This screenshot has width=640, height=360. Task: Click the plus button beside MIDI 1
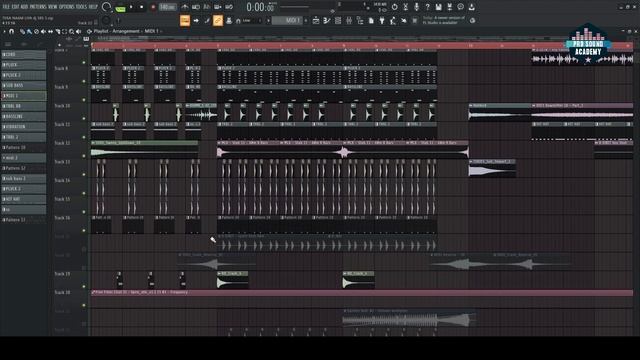click(306, 20)
